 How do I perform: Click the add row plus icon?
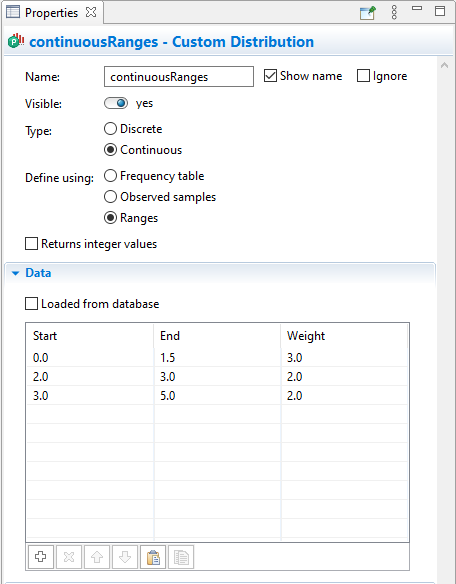tap(41, 557)
